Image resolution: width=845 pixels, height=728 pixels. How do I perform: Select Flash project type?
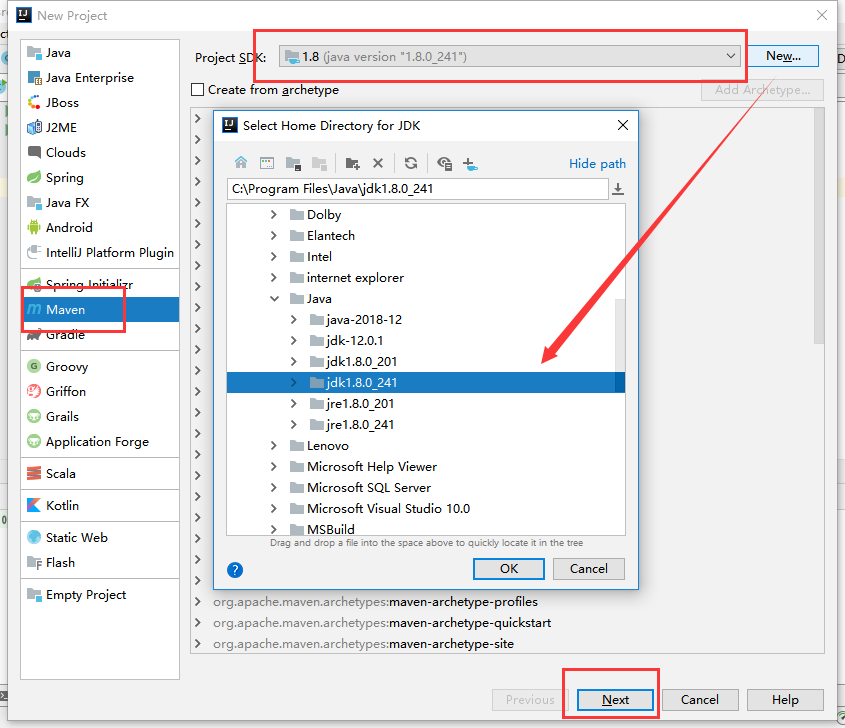100,563
